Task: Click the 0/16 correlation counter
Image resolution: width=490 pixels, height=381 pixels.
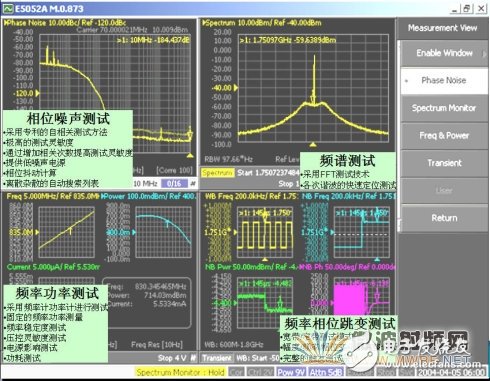Action: [x=174, y=184]
